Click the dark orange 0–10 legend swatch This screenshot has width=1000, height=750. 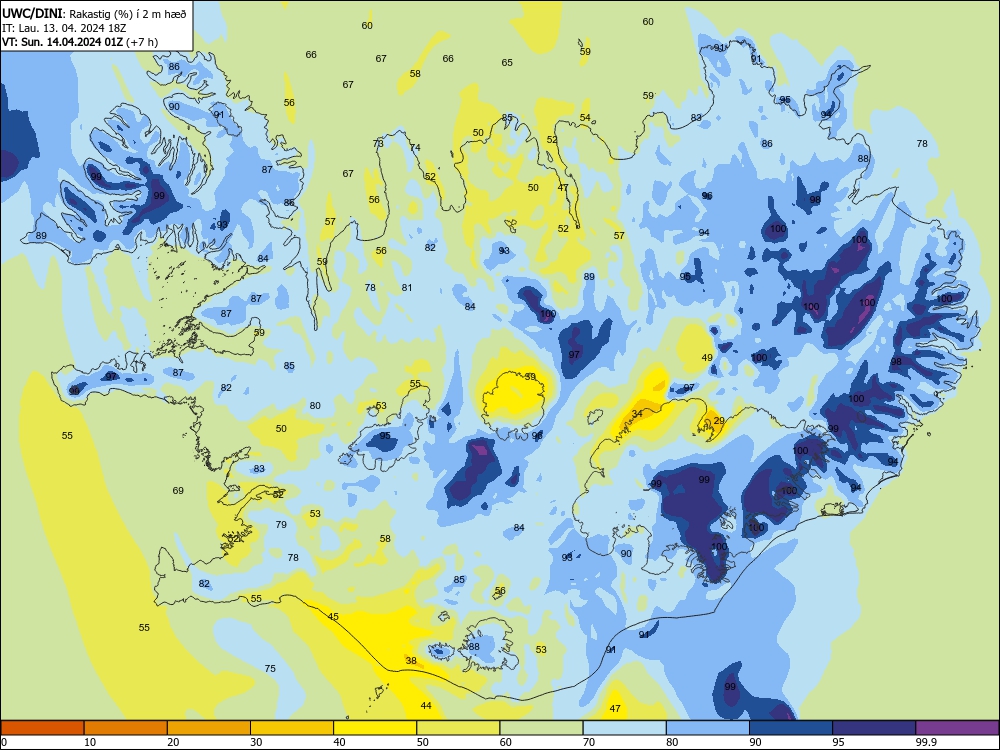point(42,728)
